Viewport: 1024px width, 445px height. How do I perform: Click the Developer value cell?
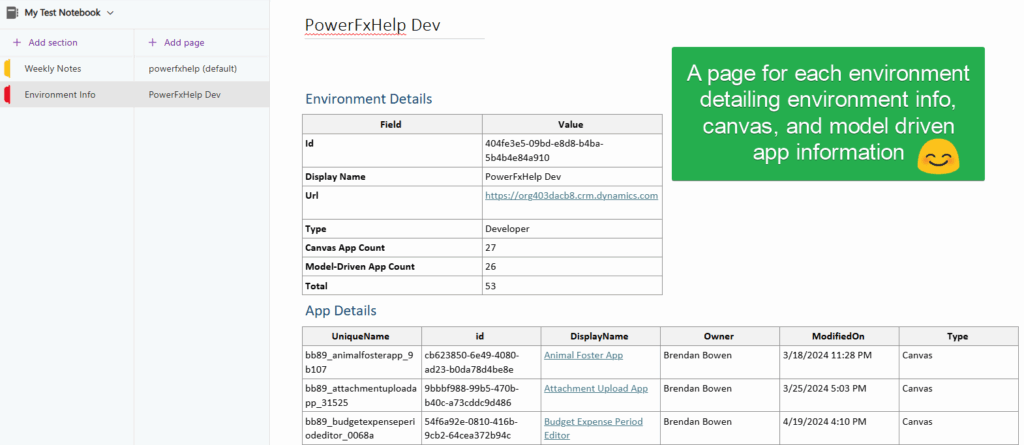tap(572, 229)
